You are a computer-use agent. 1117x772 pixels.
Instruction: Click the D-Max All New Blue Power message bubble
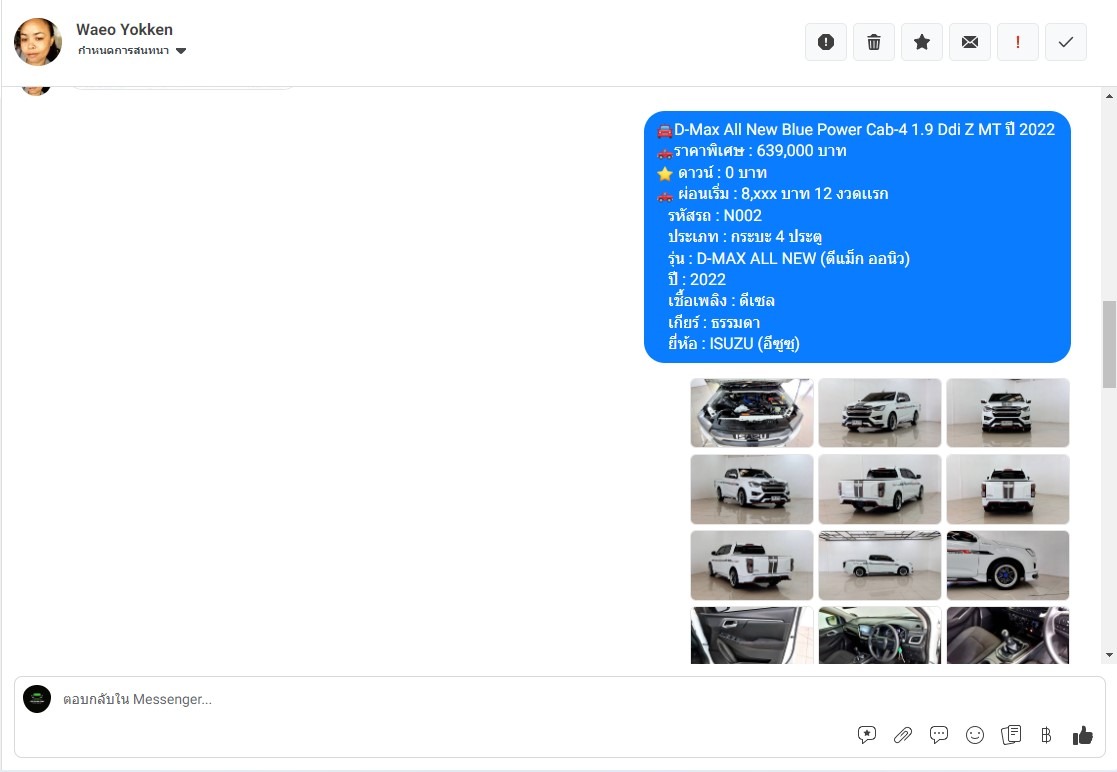click(857, 236)
